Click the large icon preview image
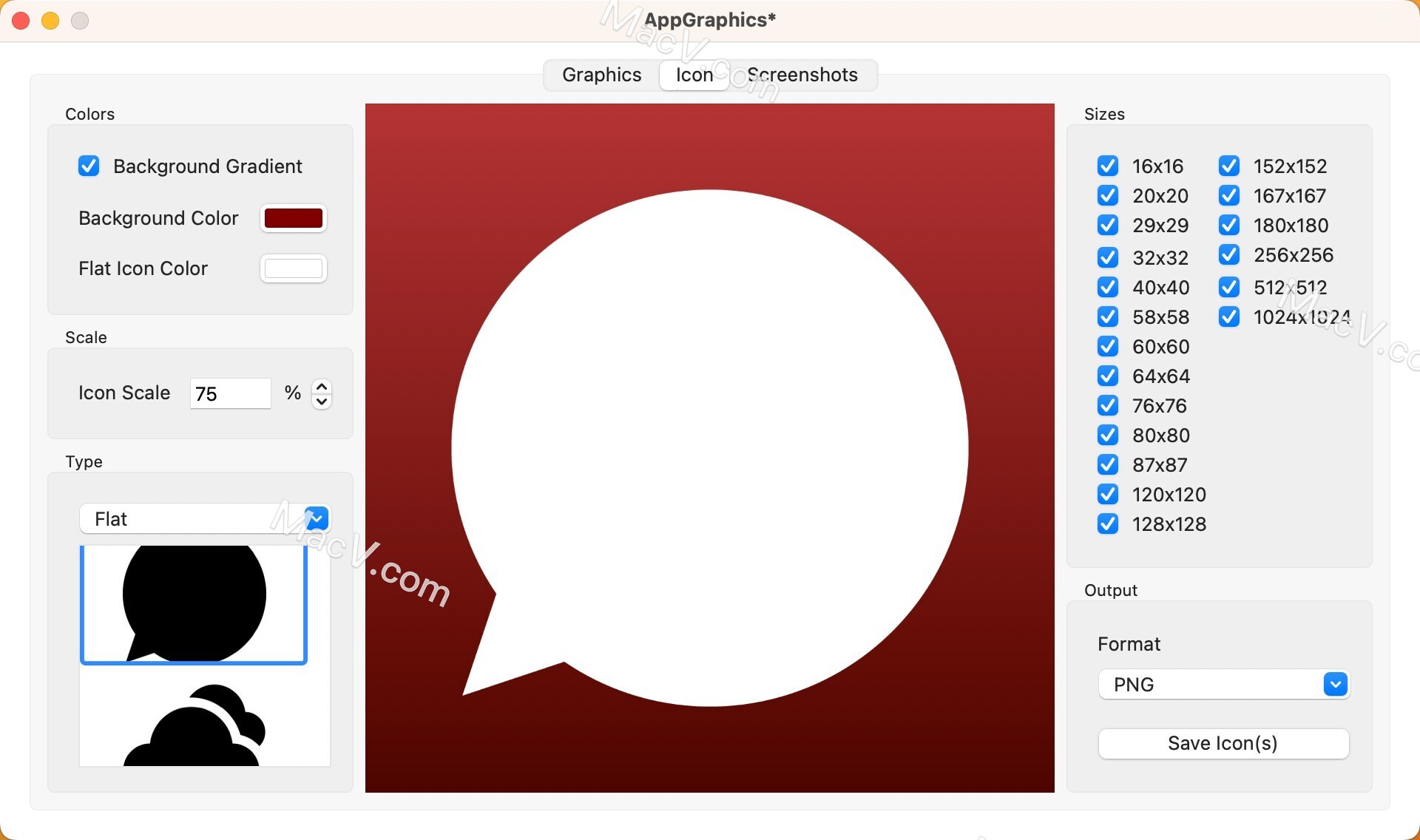Viewport: 1420px width, 840px height. point(710,448)
